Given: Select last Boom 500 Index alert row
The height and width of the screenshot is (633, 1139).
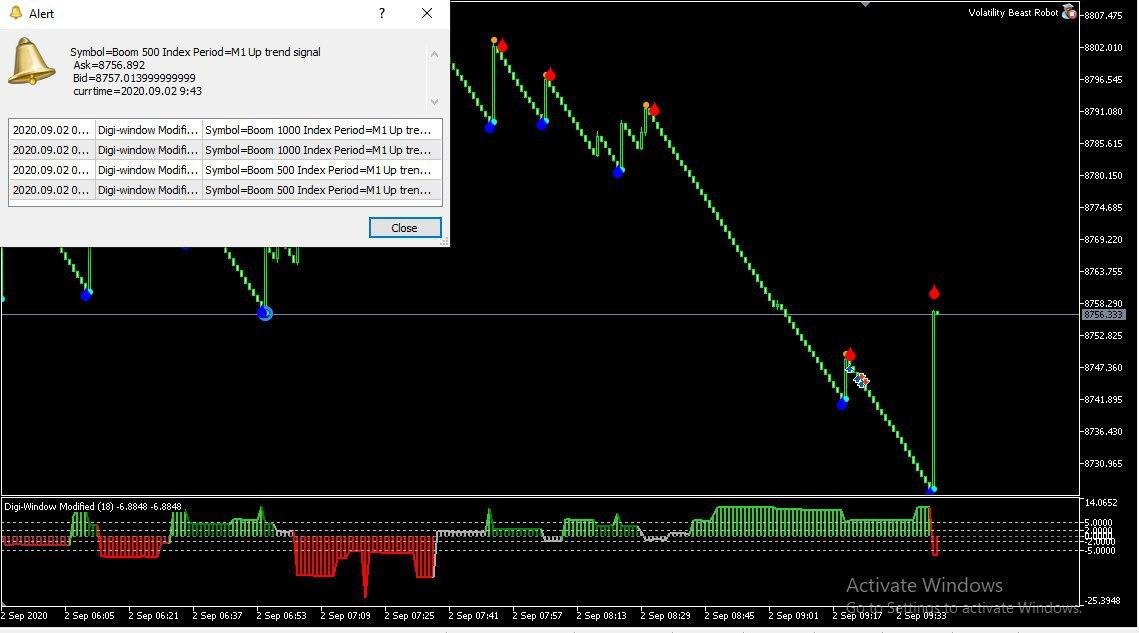Looking at the screenshot, I should click(225, 190).
